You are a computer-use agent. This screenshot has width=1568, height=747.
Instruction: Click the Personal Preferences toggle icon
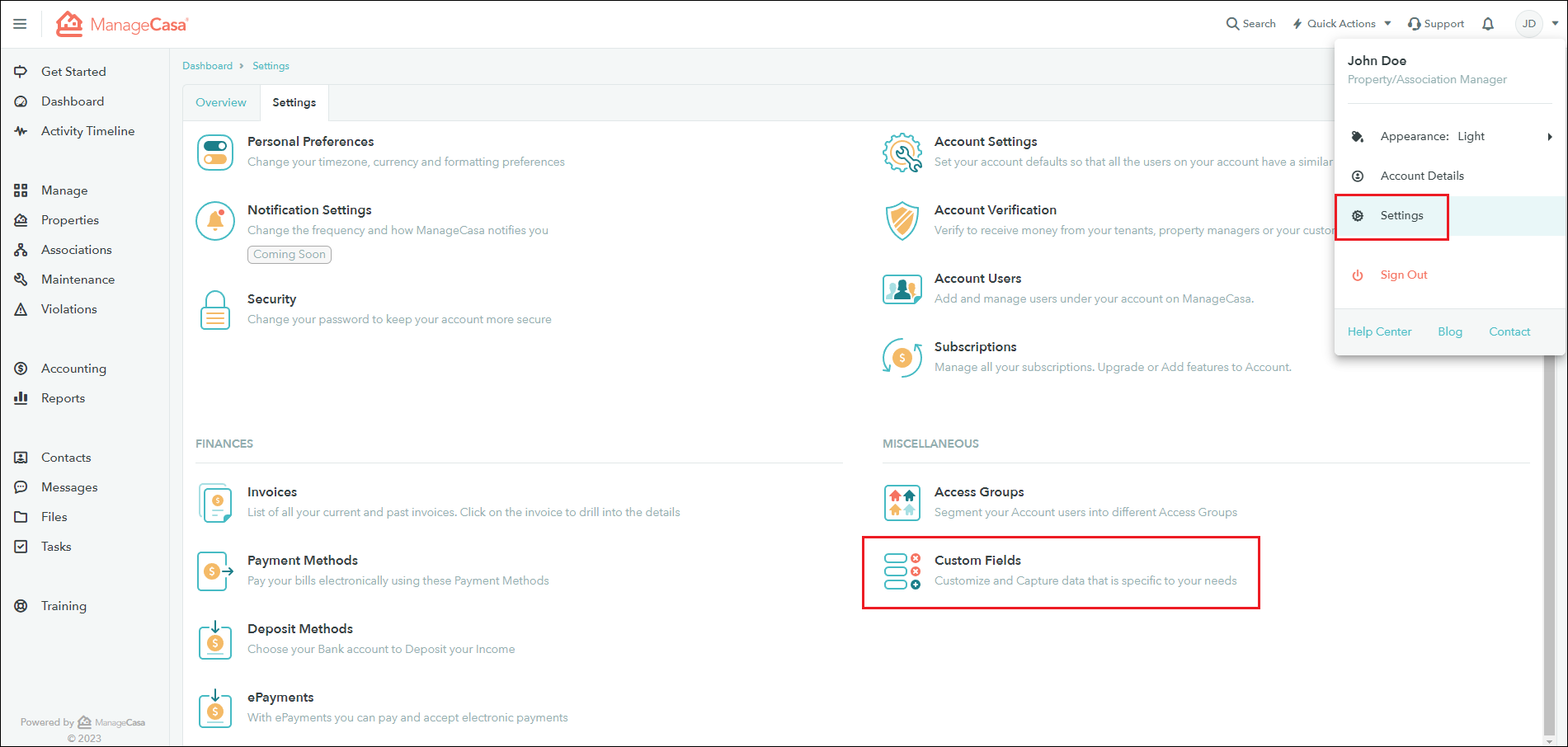coord(214,152)
